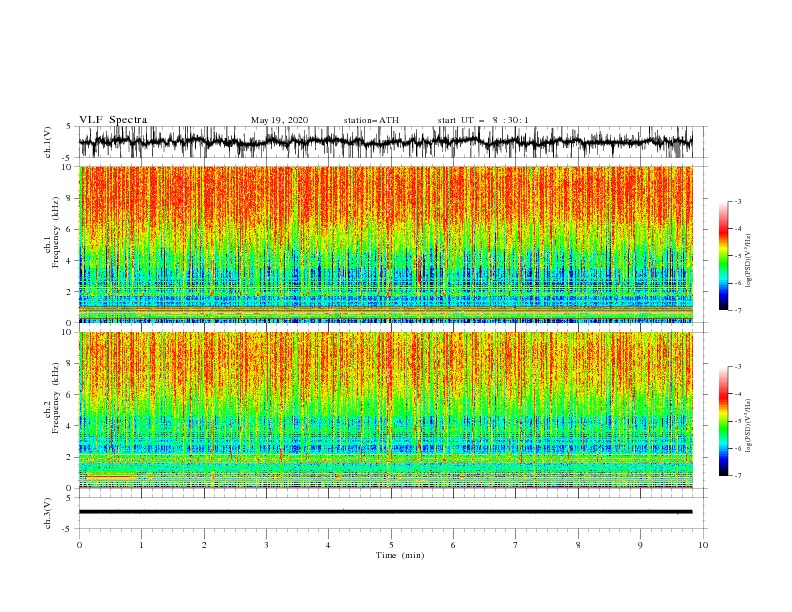The width and height of the screenshot is (792, 612).
Task: Click the 'ch.1(V)' waveform axis label
Action: pyautogui.click(x=48, y=142)
